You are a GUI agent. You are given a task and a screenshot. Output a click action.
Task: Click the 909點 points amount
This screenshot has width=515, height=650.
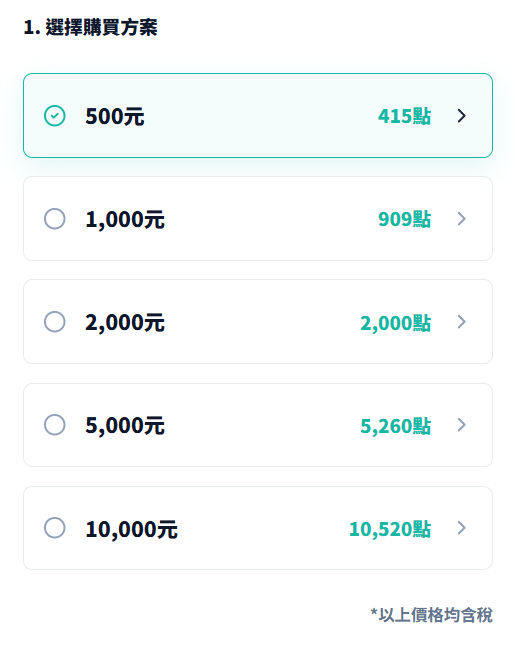pos(404,219)
